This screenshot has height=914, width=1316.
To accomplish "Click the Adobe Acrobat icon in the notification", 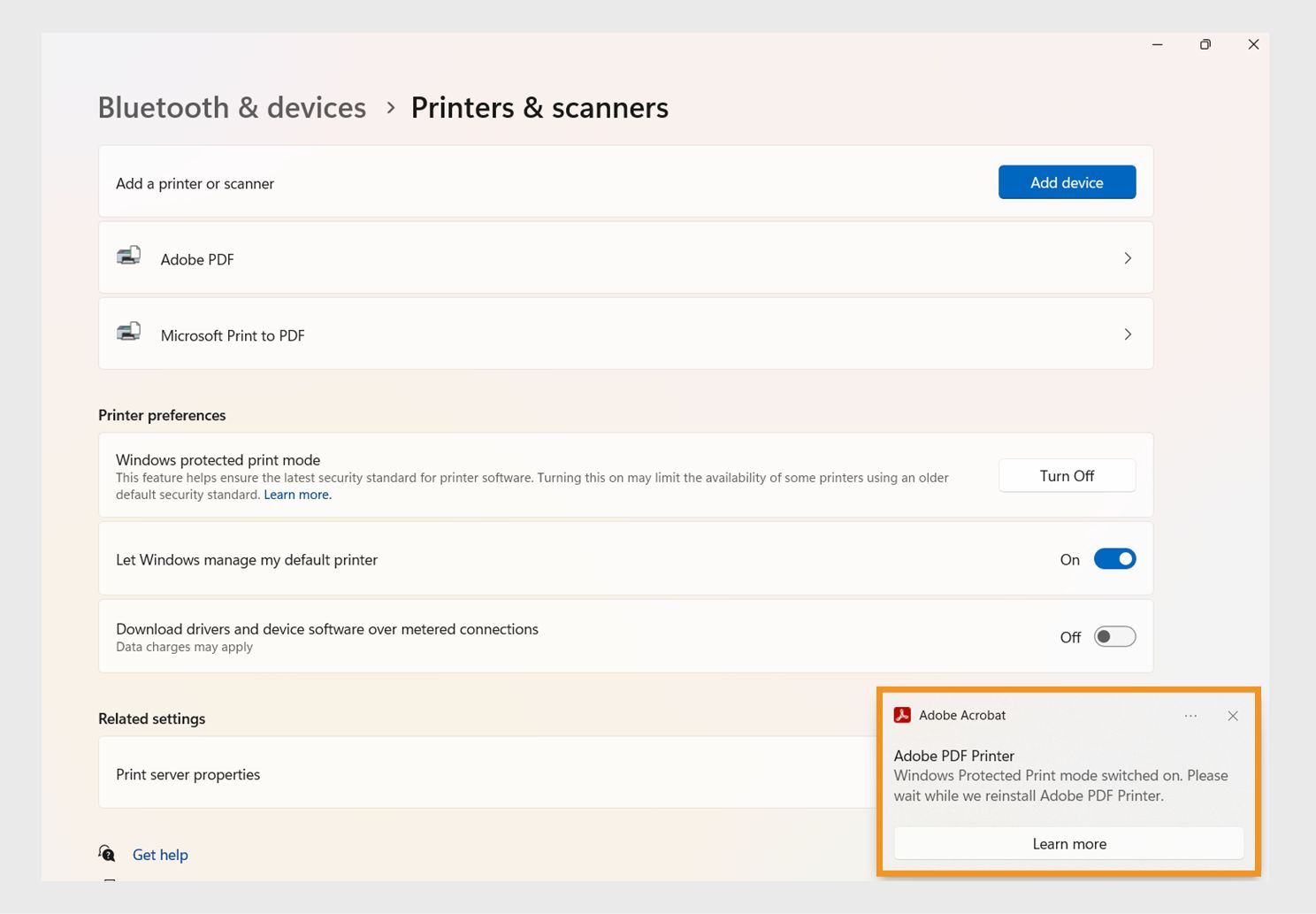I will tap(902, 715).
